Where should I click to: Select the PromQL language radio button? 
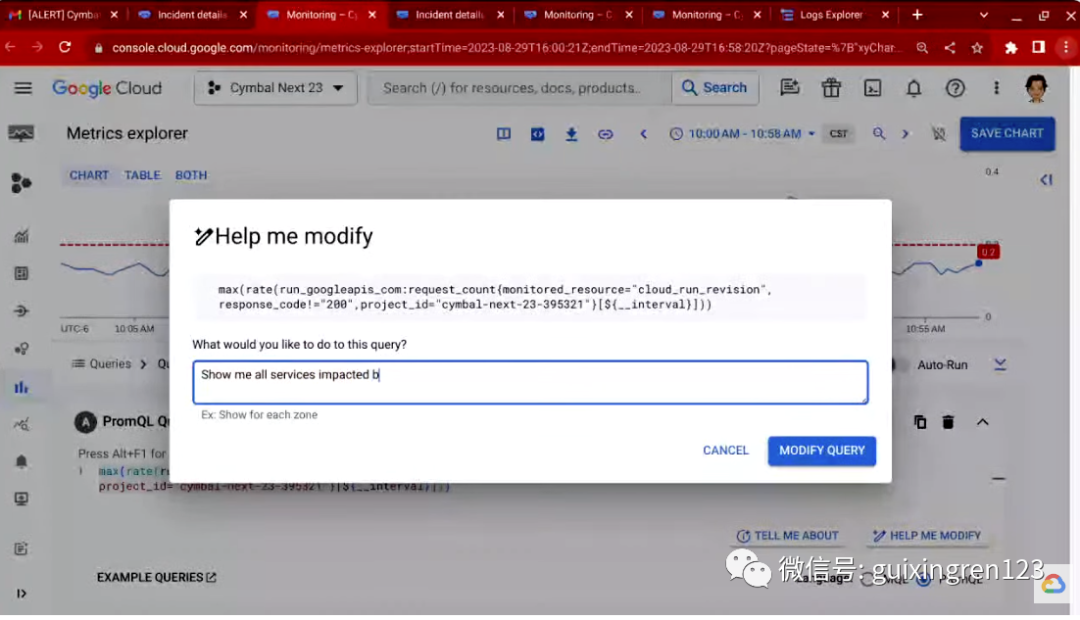coord(923,579)
